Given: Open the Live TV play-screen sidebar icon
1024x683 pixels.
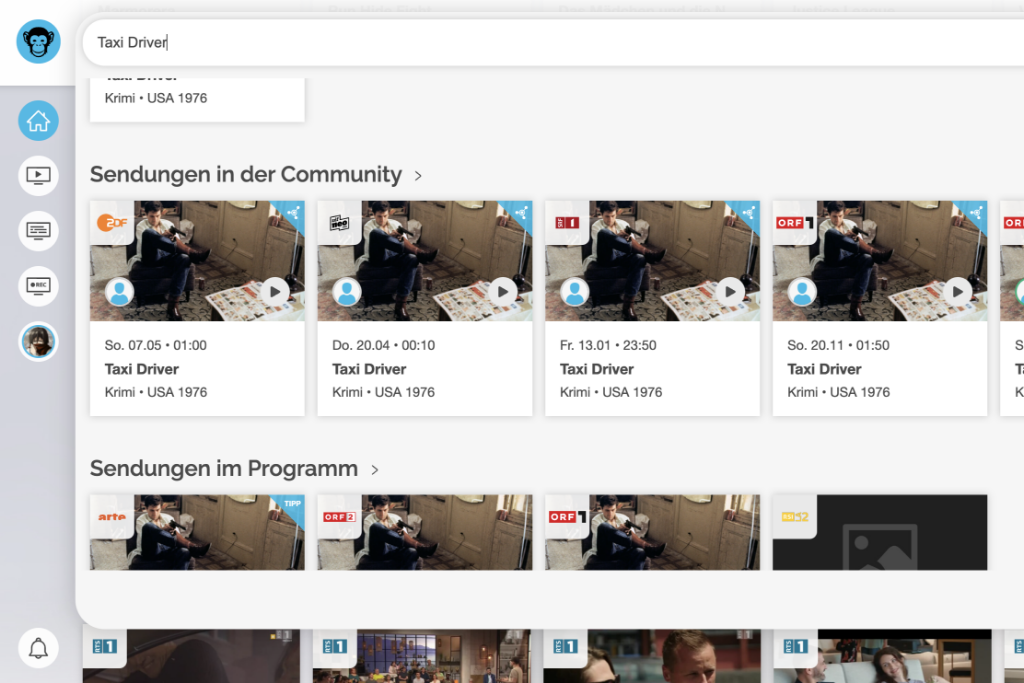Looking at the screenshot, I should [x=39, y=176].
